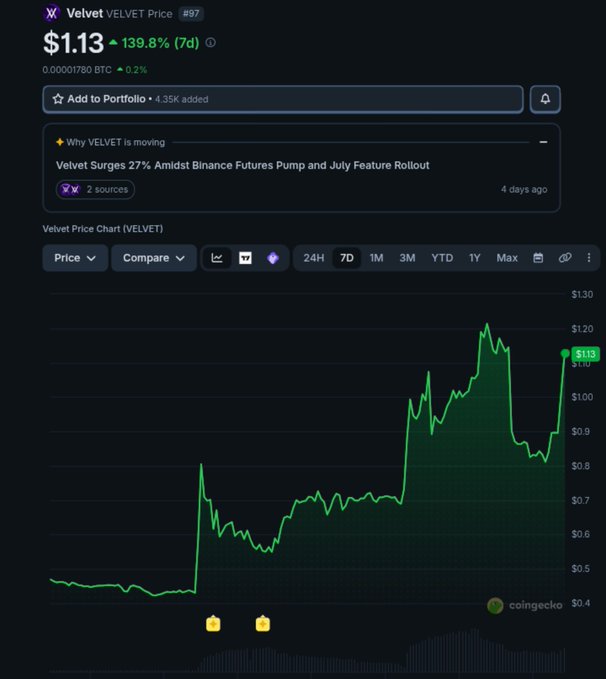Click the 139.8% (7d) change value

160,43
